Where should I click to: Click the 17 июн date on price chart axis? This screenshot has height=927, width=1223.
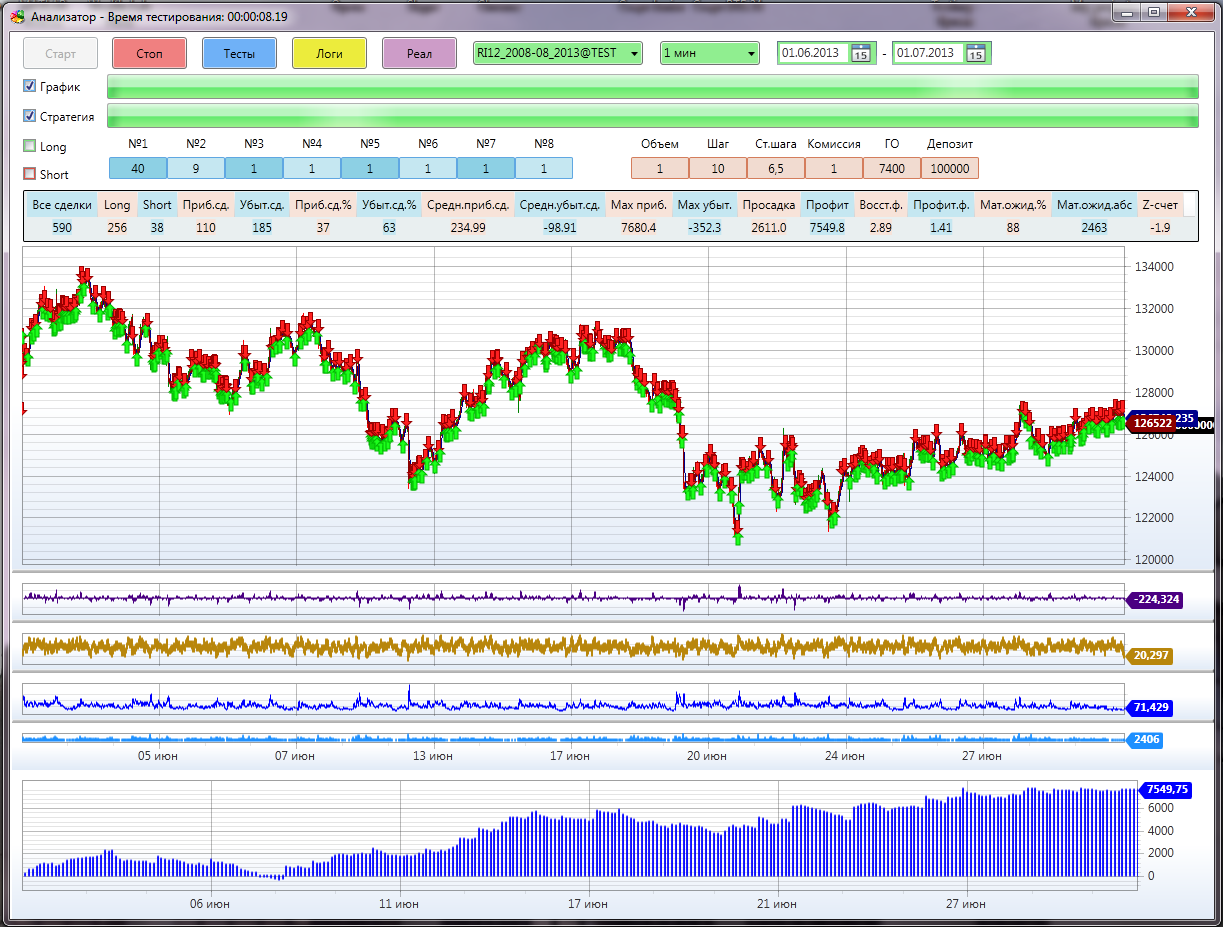(x=569, y=756)
